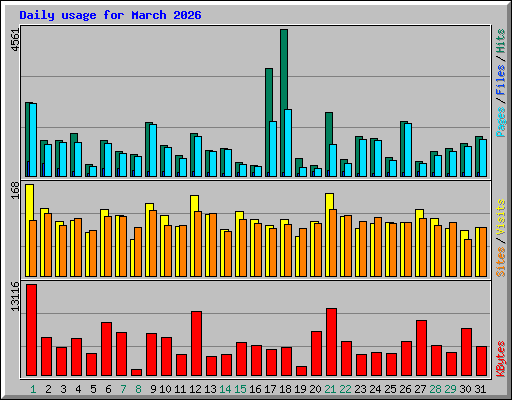Click day 31 on the x-axis
The width and height of the screenshot is (512, 400).
(480, 389)
